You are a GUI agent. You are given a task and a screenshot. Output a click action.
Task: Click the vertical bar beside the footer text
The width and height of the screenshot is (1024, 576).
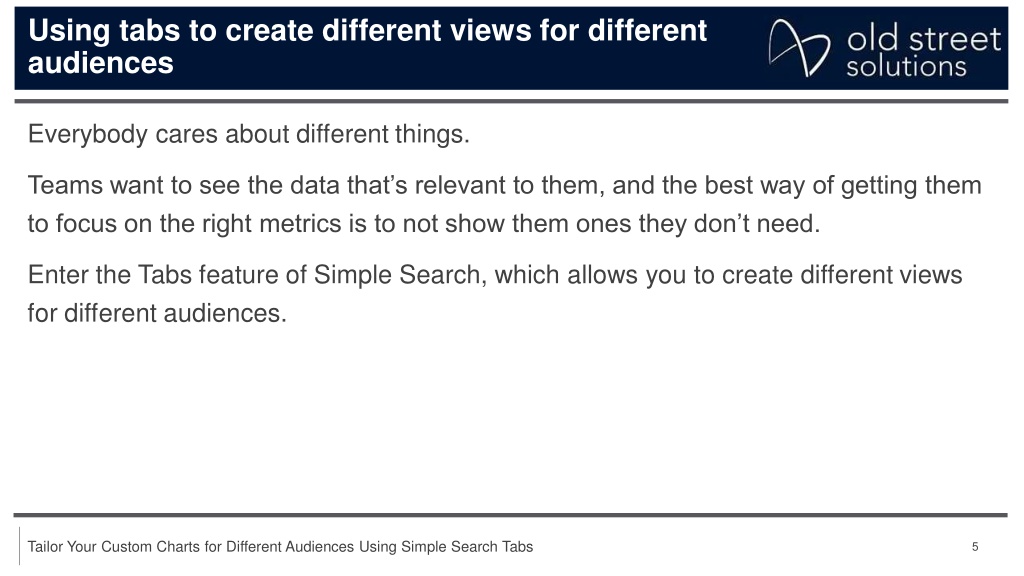(x=20, y=546)
